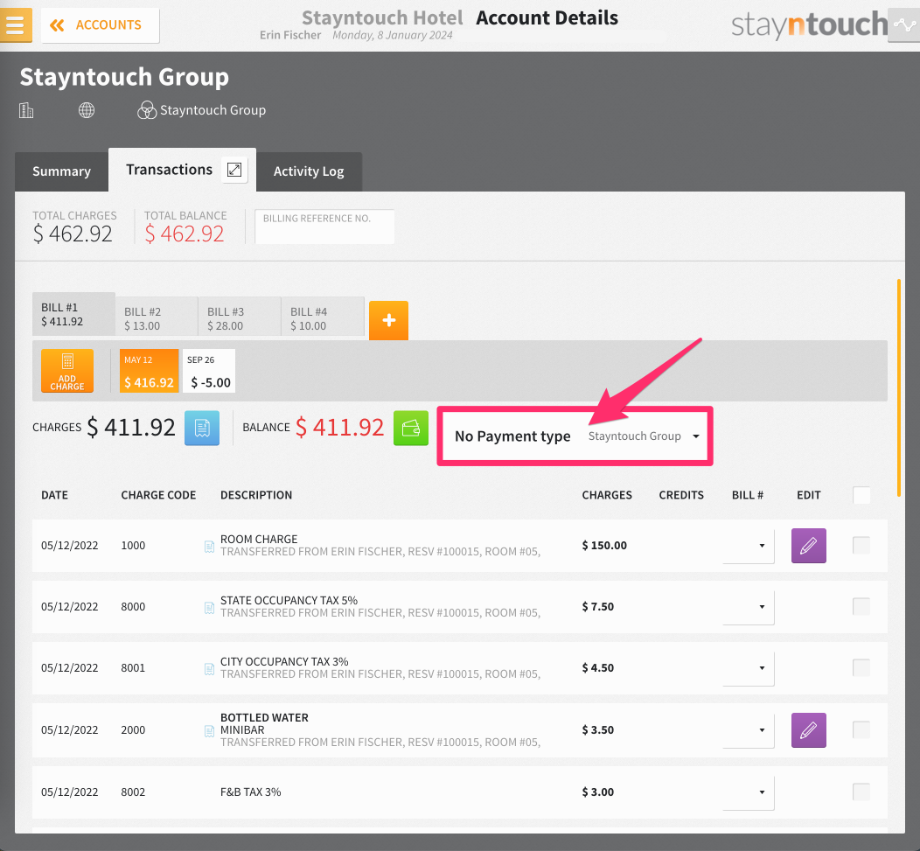The height and width of the screenshot is (851, 920).
Task: Check the State Occupancy Tax checkbox
Action: [861, 606]
